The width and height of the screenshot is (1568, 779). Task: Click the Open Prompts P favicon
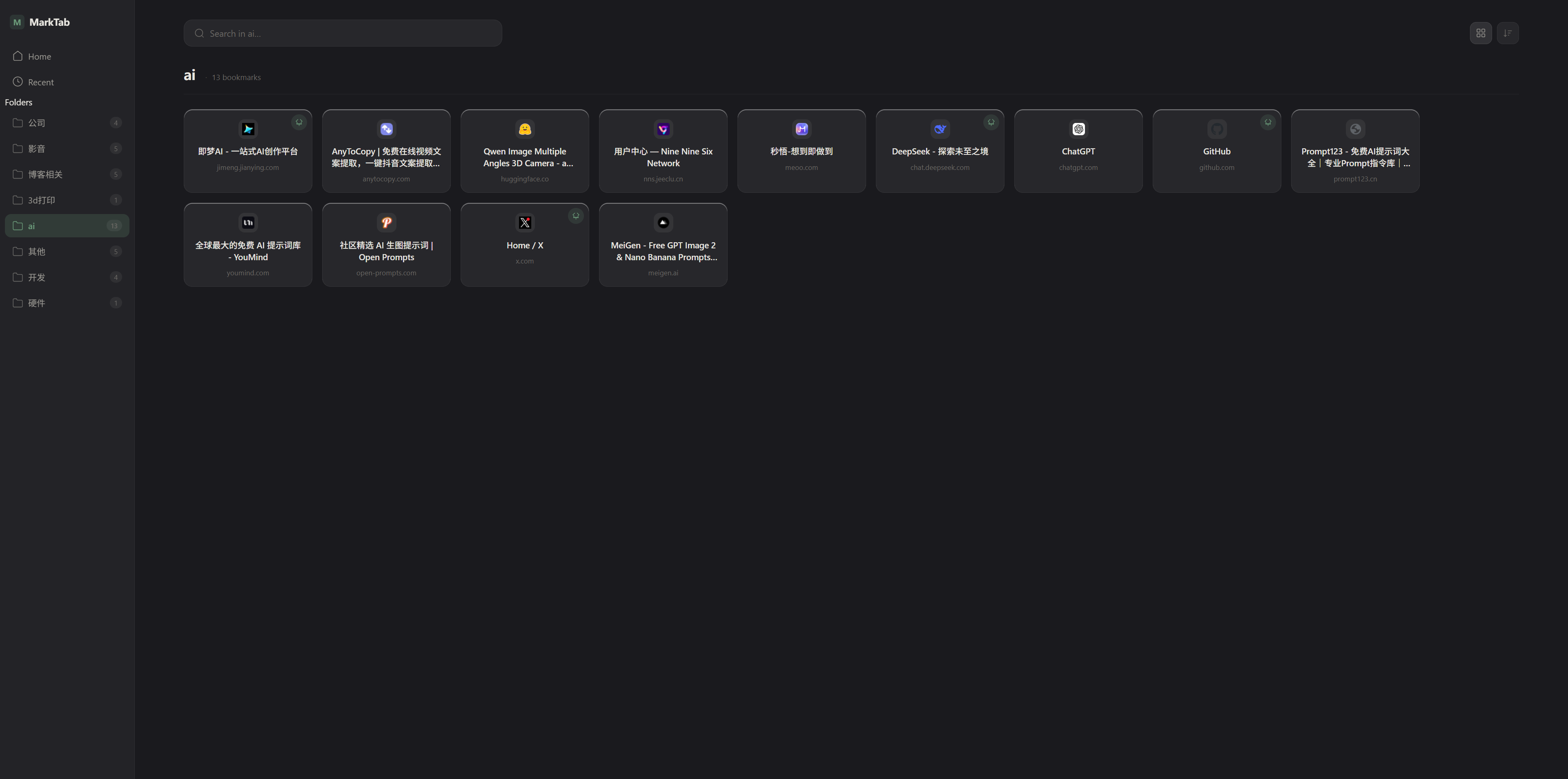387,223
